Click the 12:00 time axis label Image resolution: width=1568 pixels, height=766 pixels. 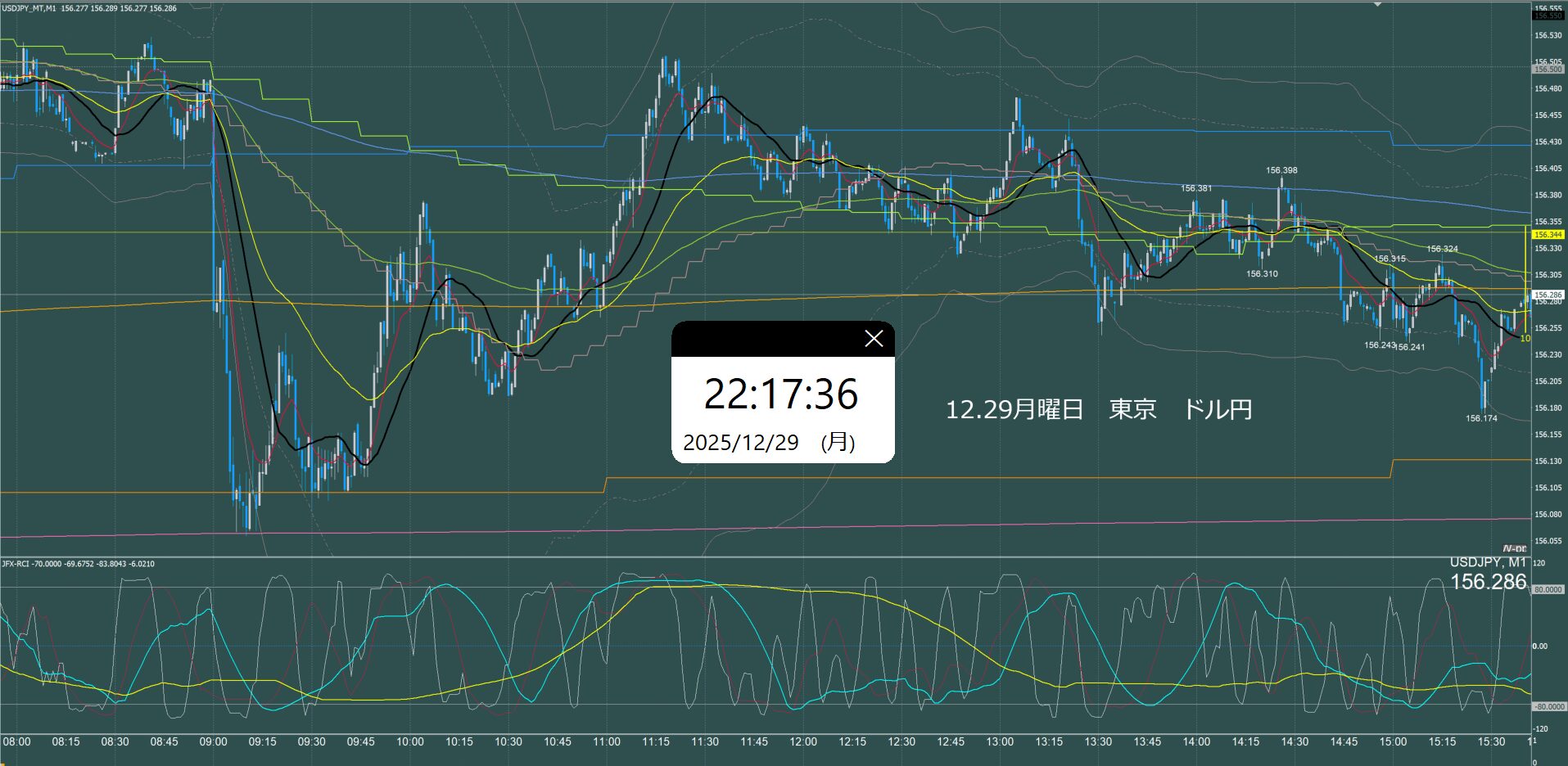pos(803,742)
